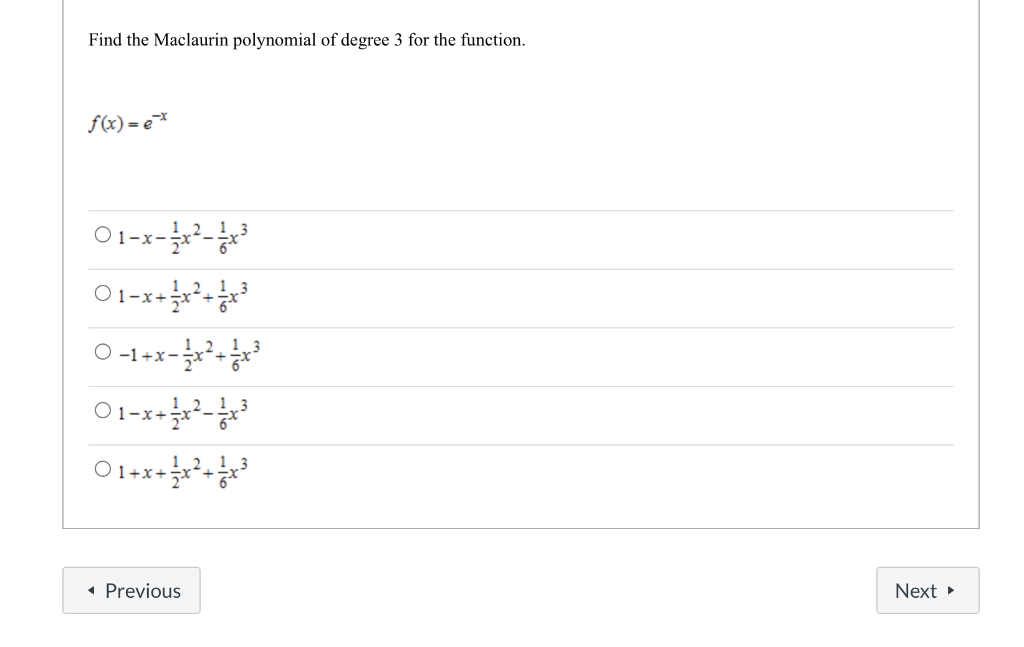Click the Next button

coord(927,590)
